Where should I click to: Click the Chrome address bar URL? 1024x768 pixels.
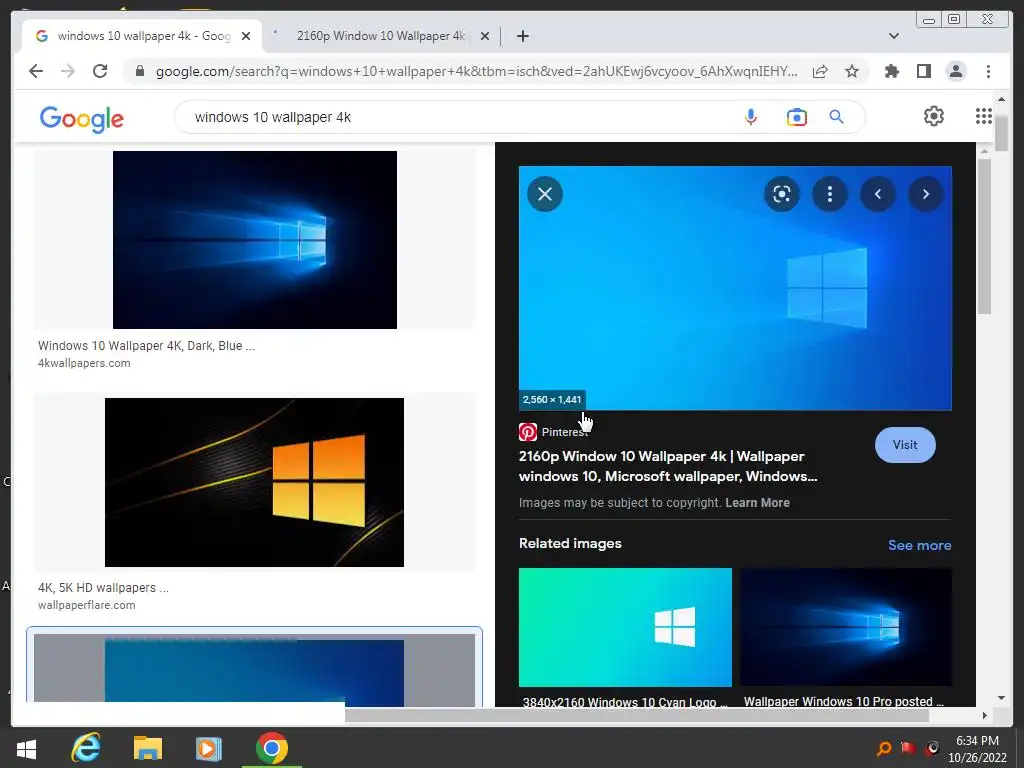(476, 71)
